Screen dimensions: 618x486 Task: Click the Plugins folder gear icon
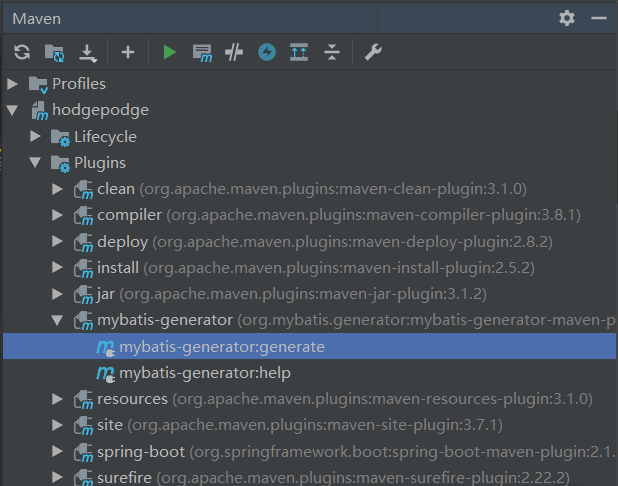pos(60,164)
